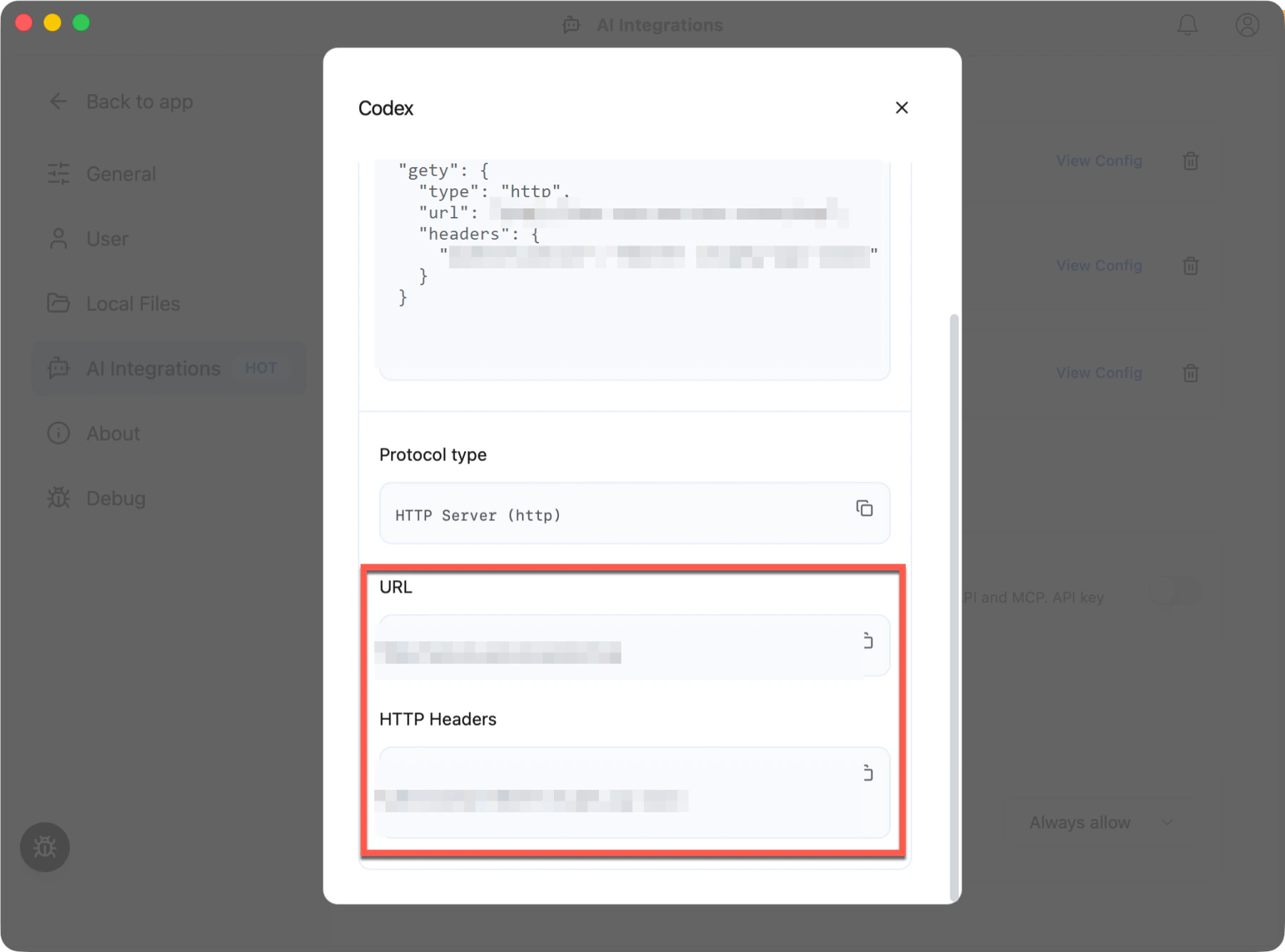The image size is (1285, 952).
Task: Open notifications bell
Action: [1187, 25]
